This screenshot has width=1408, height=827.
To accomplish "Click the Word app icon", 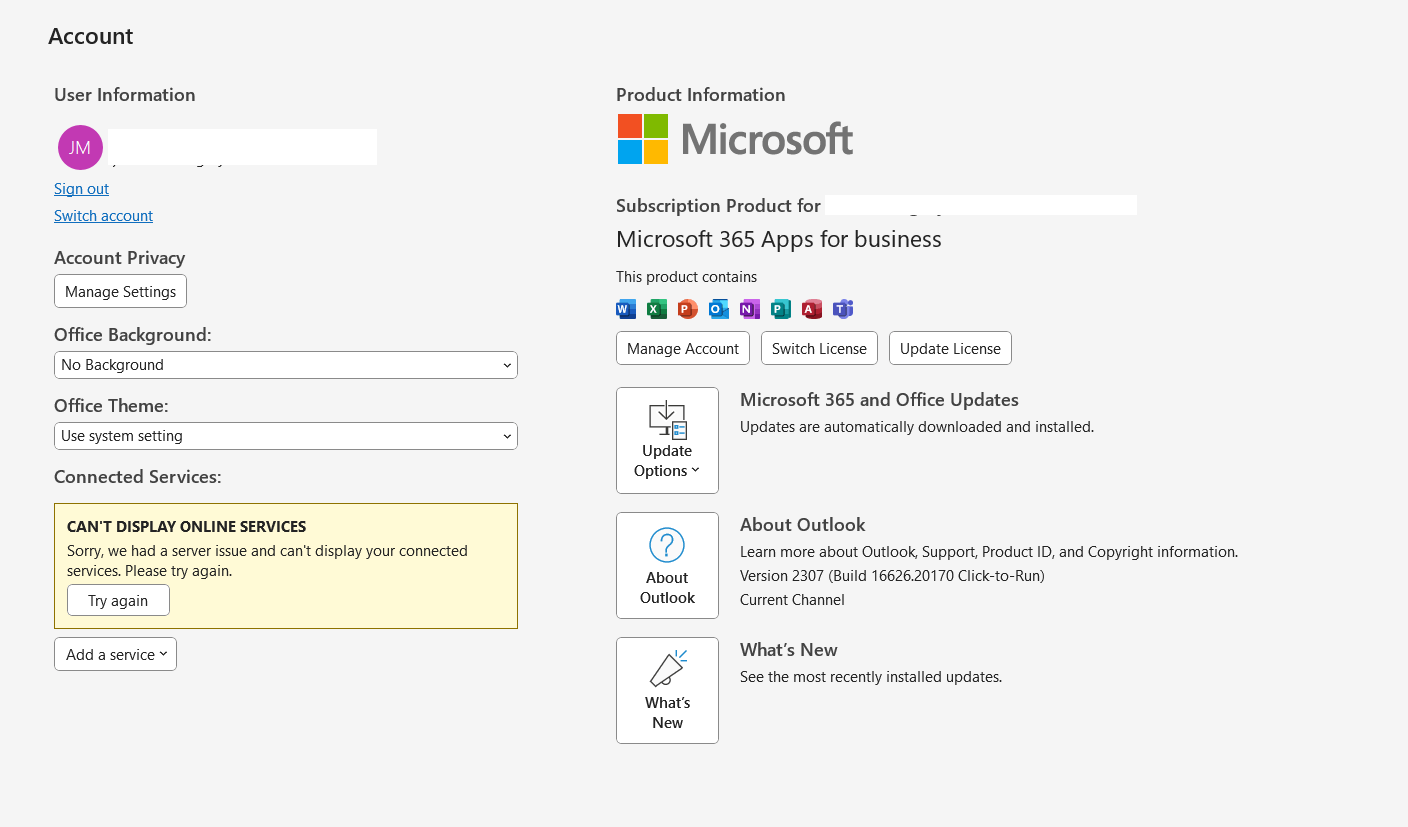I will 625,309.
